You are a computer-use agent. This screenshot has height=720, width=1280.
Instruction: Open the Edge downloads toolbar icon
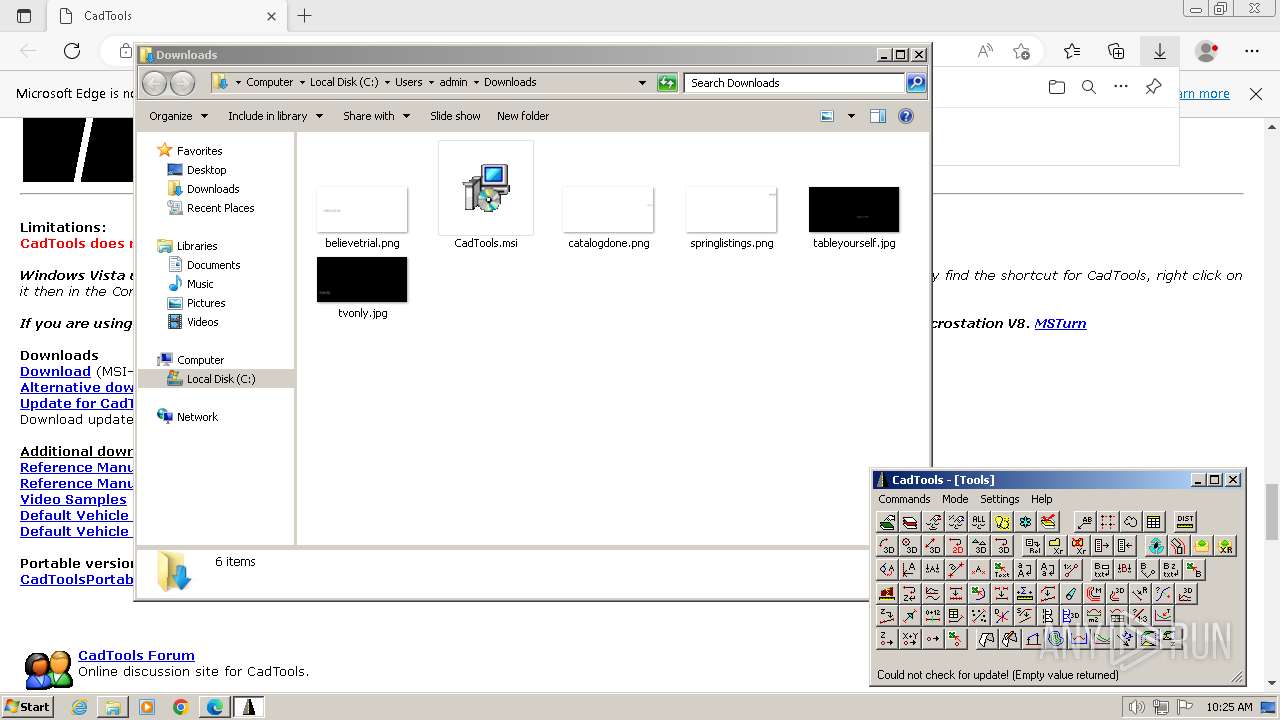pyautogui.click(x=1160, y=51)
